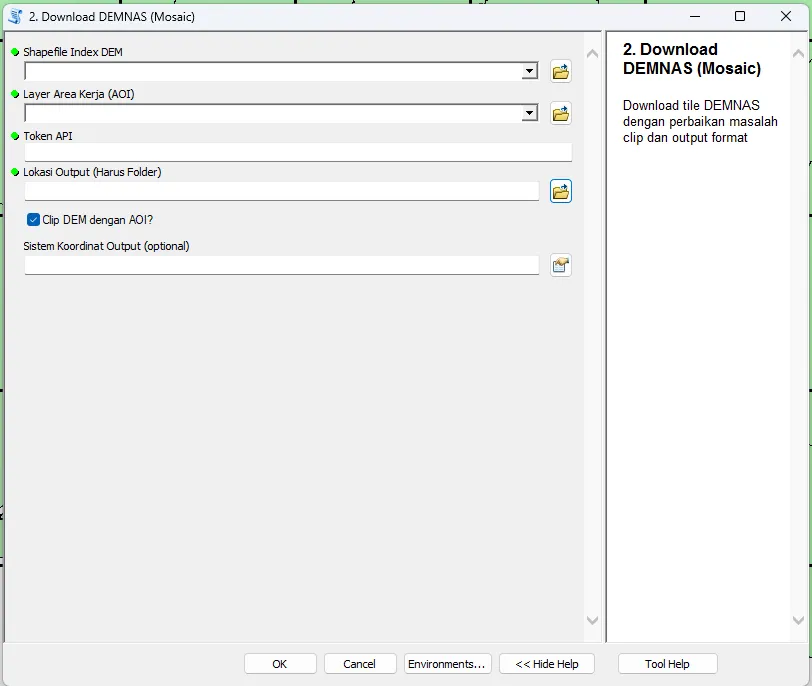Image resolution: width=812 pixels, height=686 pixels.
Task: Hide the help panel
Action: pos(546,663)
